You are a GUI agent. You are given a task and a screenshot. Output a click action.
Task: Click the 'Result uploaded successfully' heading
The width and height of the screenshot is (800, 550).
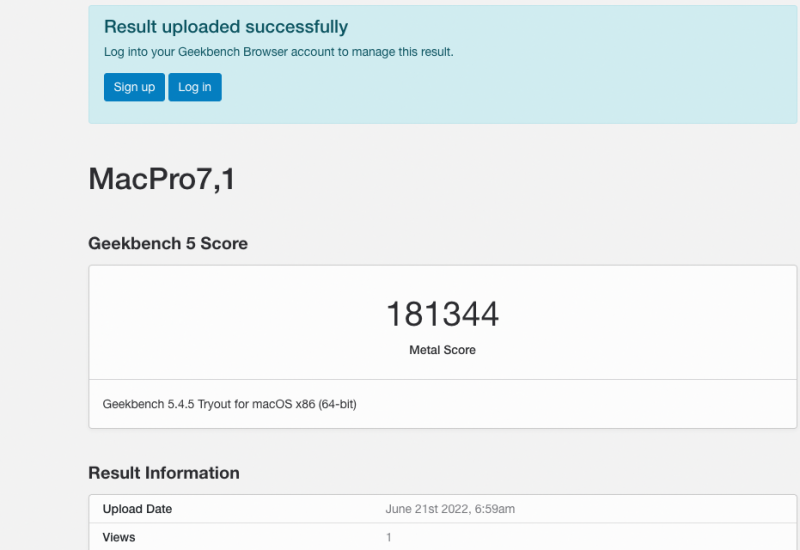pyautogui.click(x=226, y=27)
